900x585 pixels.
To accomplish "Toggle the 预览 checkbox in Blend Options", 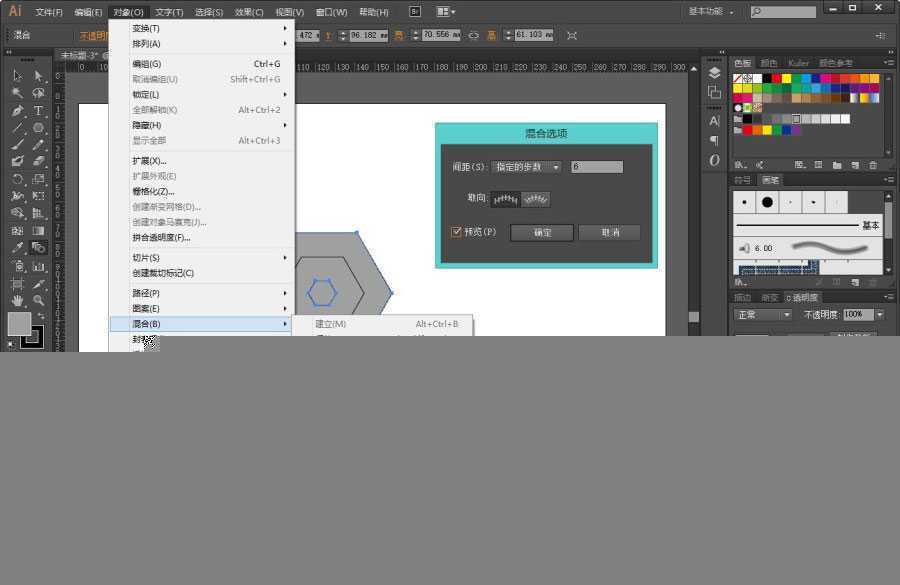I will [x=456, y=231].
